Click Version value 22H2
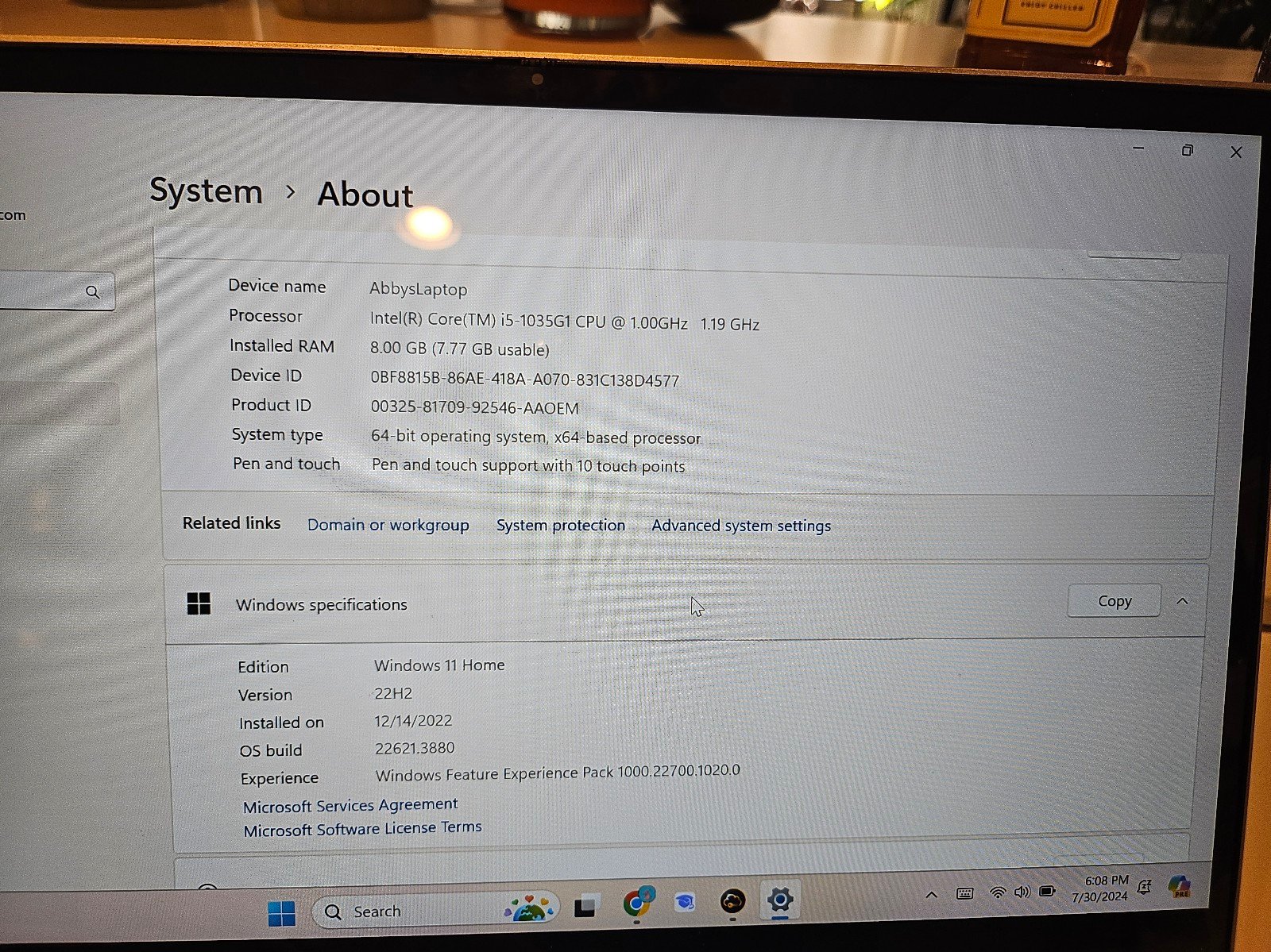1271x952 pixels. [x=393, y=693]
